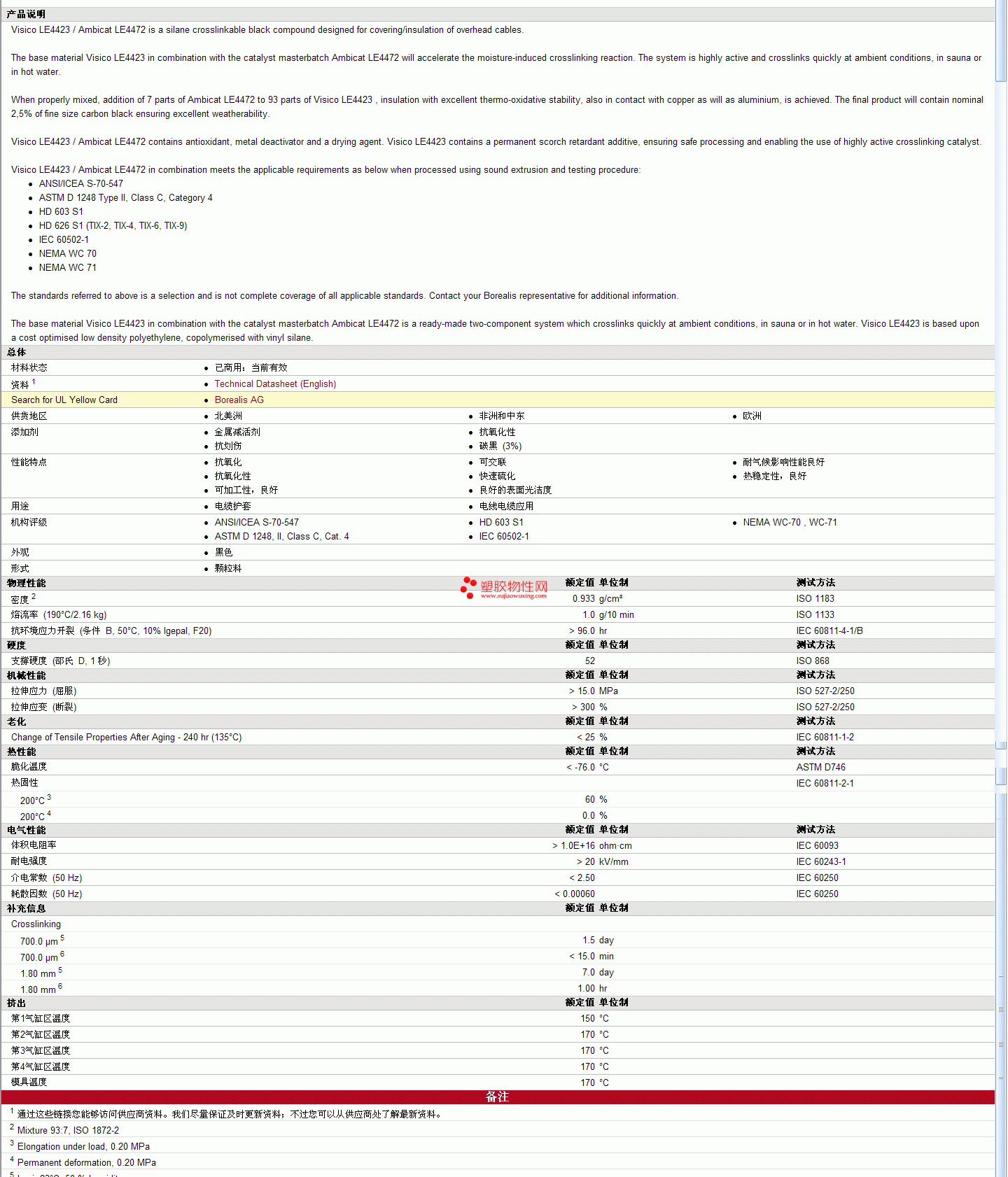Click the IEC 60811-2-1 test method

pyautogui.click(x=825, y=783)
